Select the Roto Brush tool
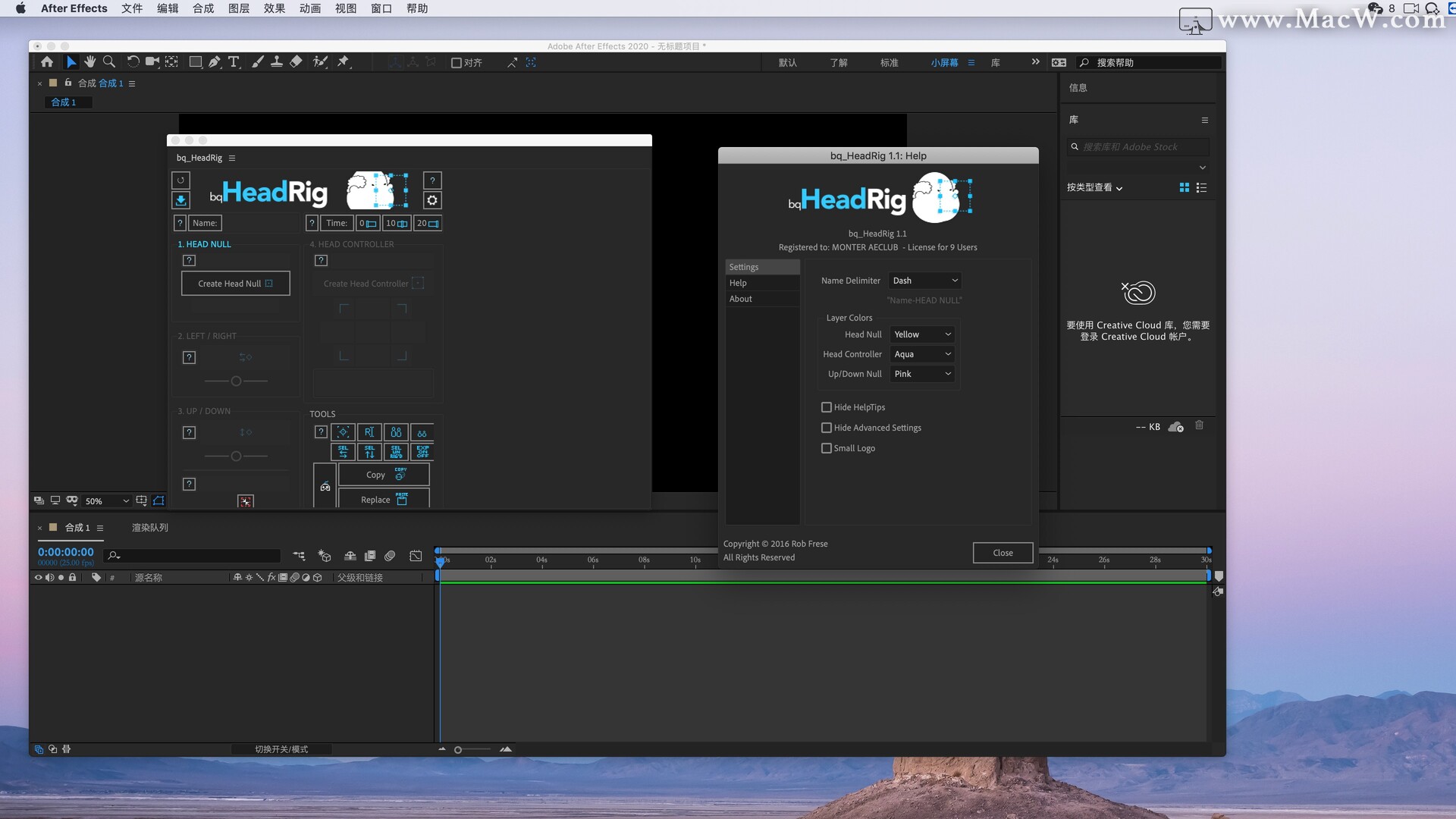Screen dimensions: 1456x819 tap(320, 62)
